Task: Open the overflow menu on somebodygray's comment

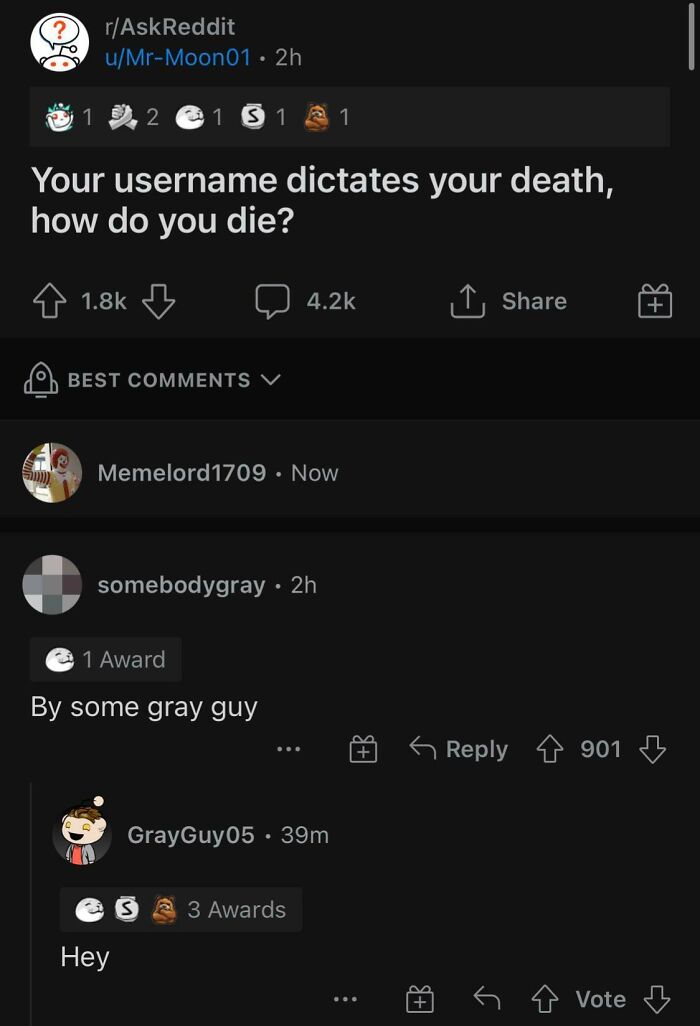Action: click(x=289, y=748)
